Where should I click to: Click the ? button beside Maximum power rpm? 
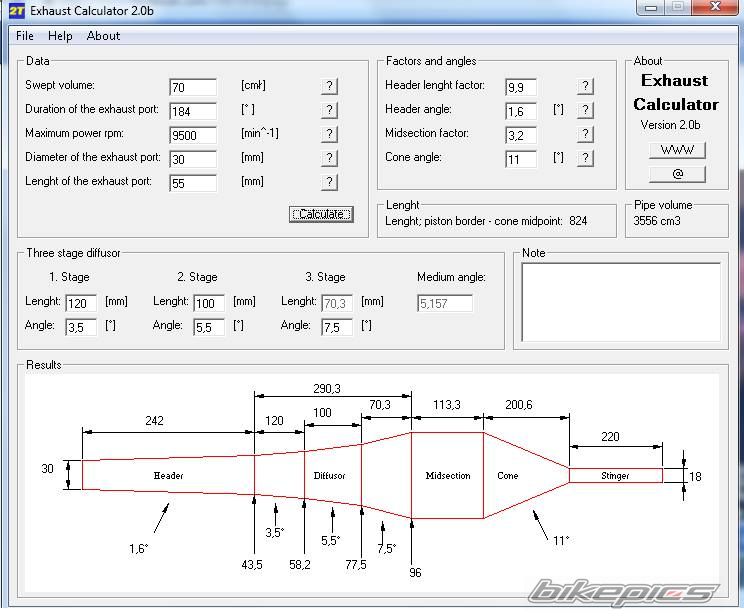point(329,135)
